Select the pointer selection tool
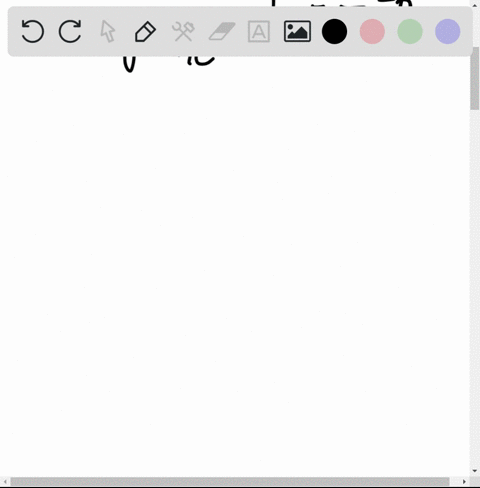This screenshot has width=480, height=488. point(108,31)
